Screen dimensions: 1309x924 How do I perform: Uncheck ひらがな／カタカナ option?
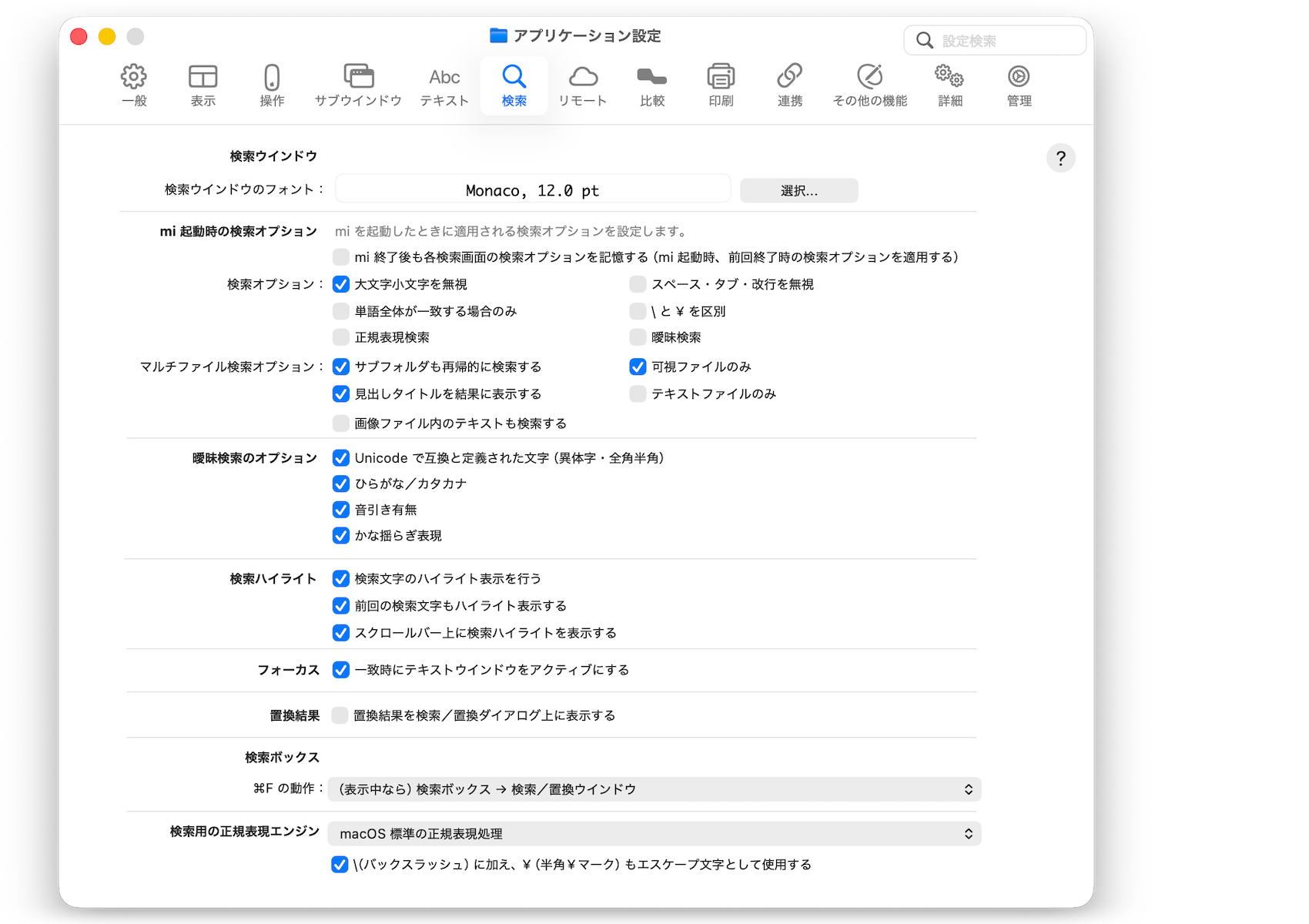pos(341,484)
